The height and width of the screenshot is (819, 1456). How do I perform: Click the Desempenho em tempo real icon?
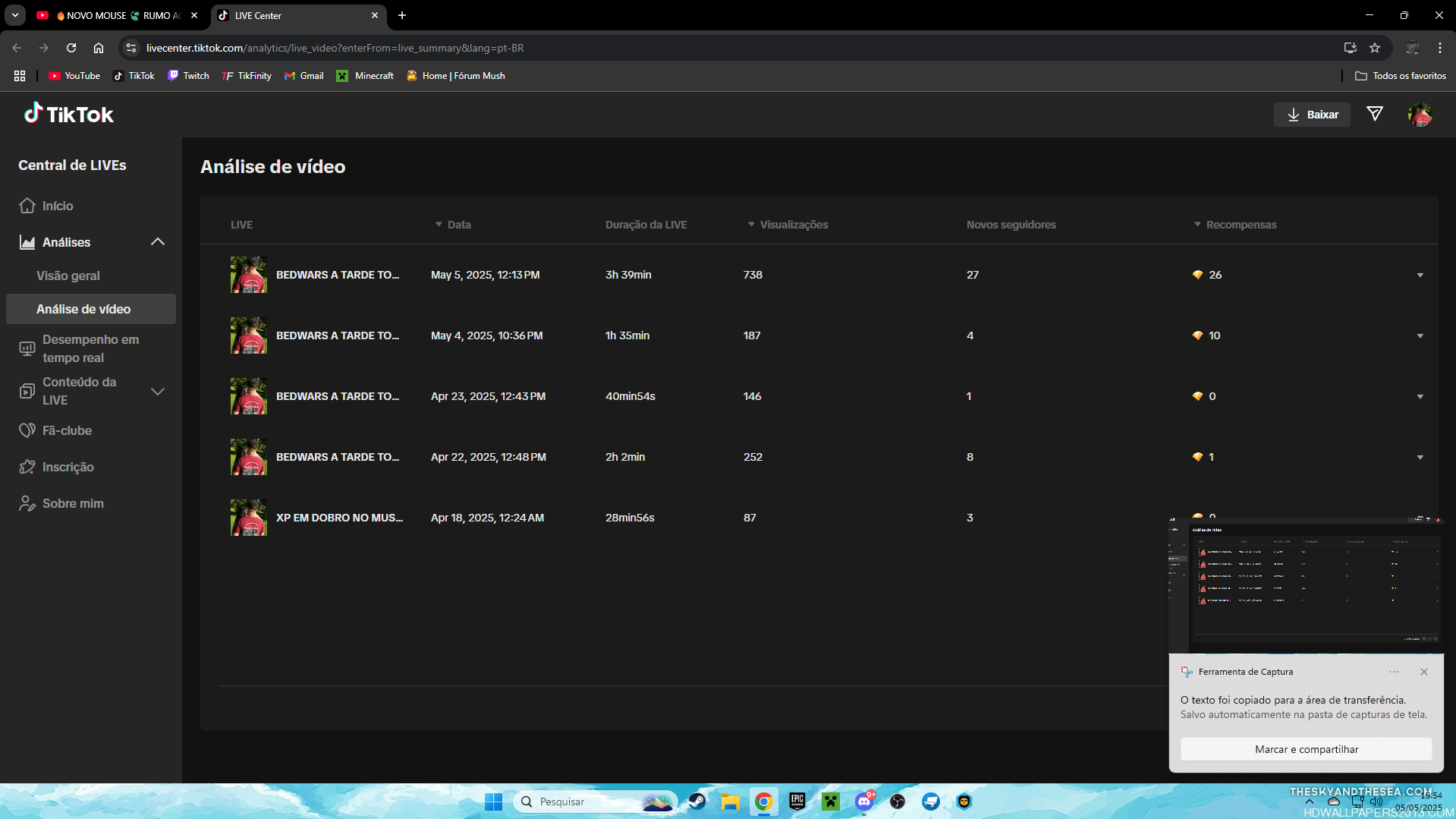click(27, 348)
